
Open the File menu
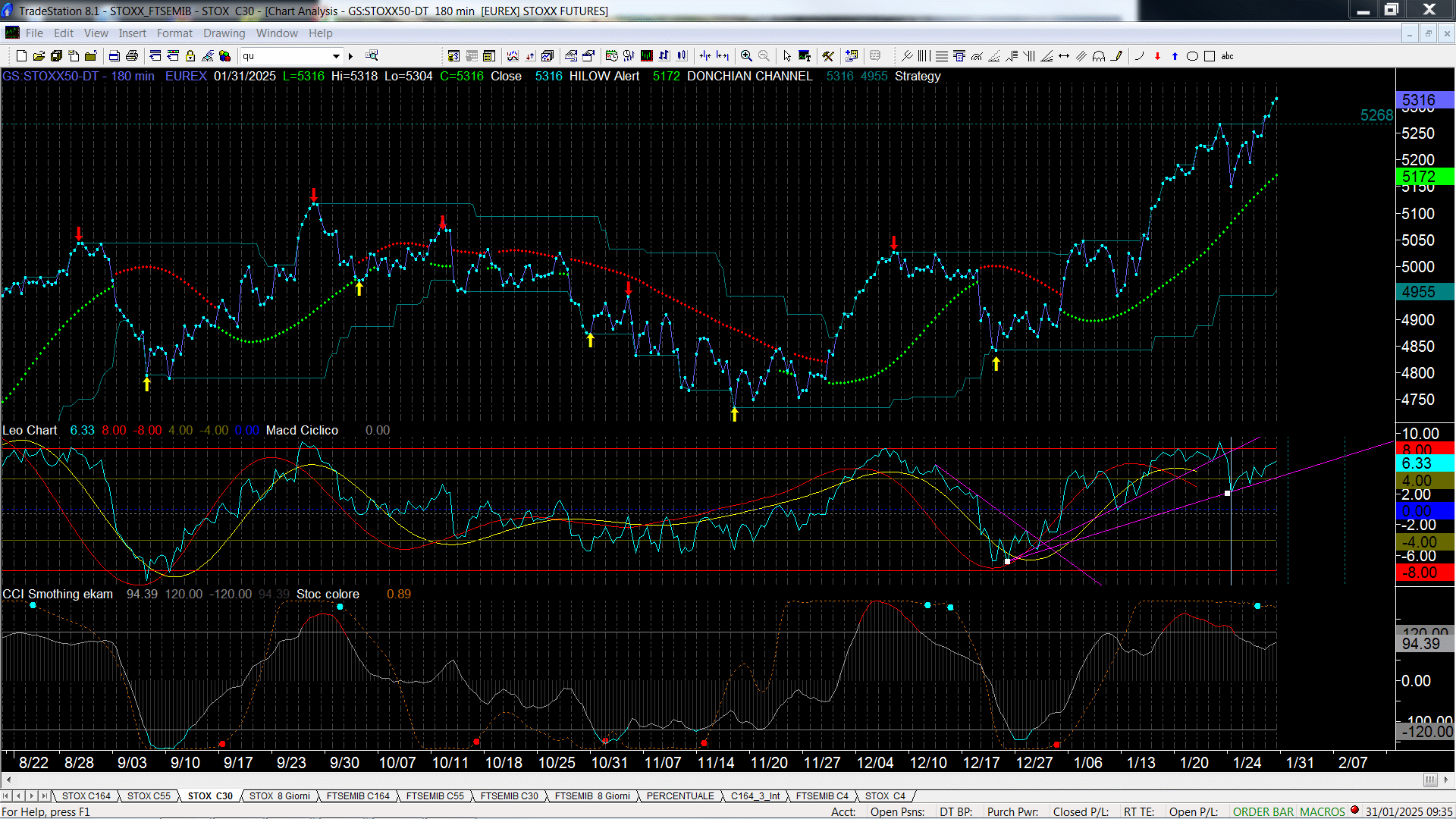click(34, 33)
